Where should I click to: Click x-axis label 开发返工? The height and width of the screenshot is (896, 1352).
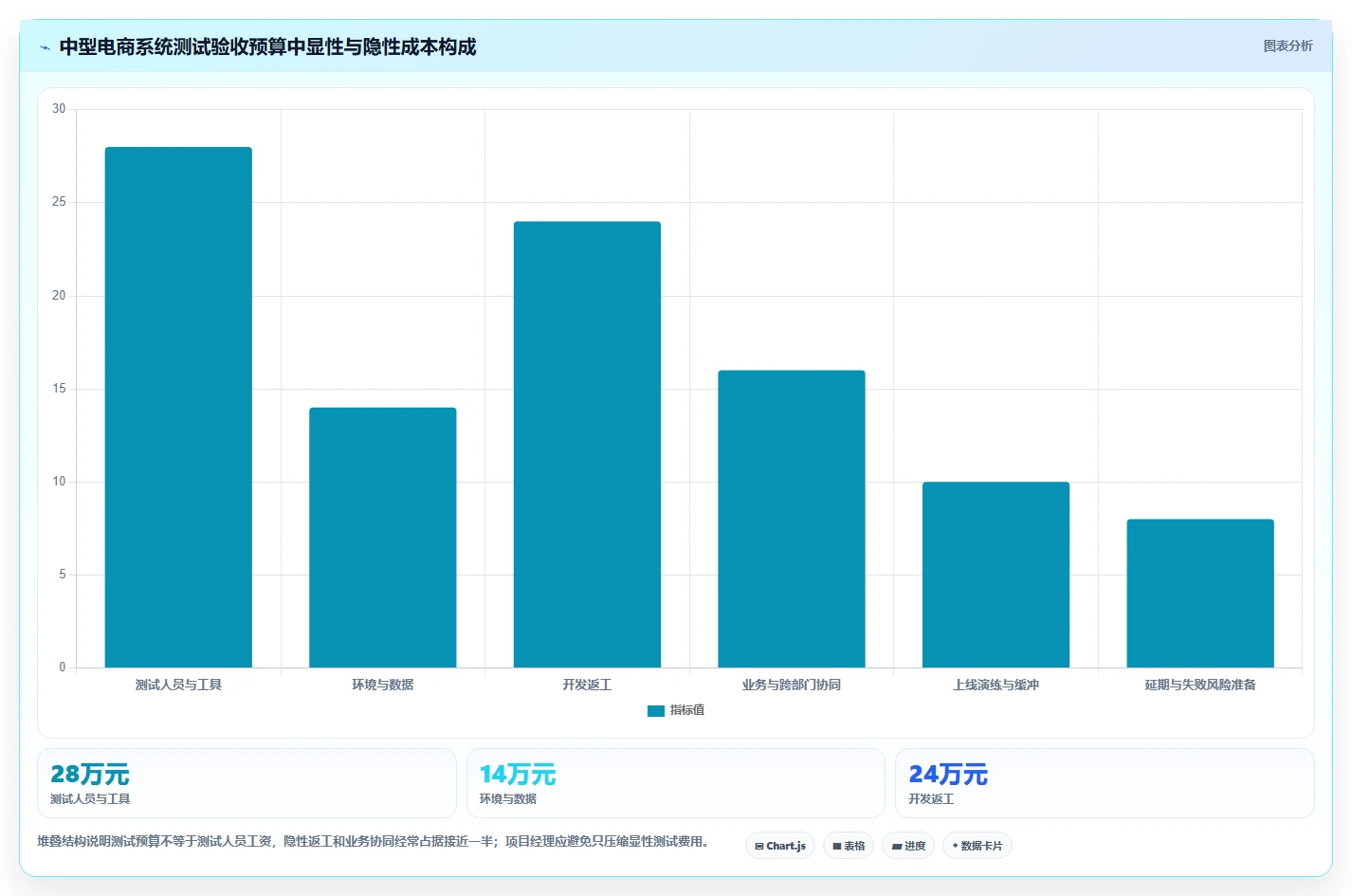click(587, 685)
